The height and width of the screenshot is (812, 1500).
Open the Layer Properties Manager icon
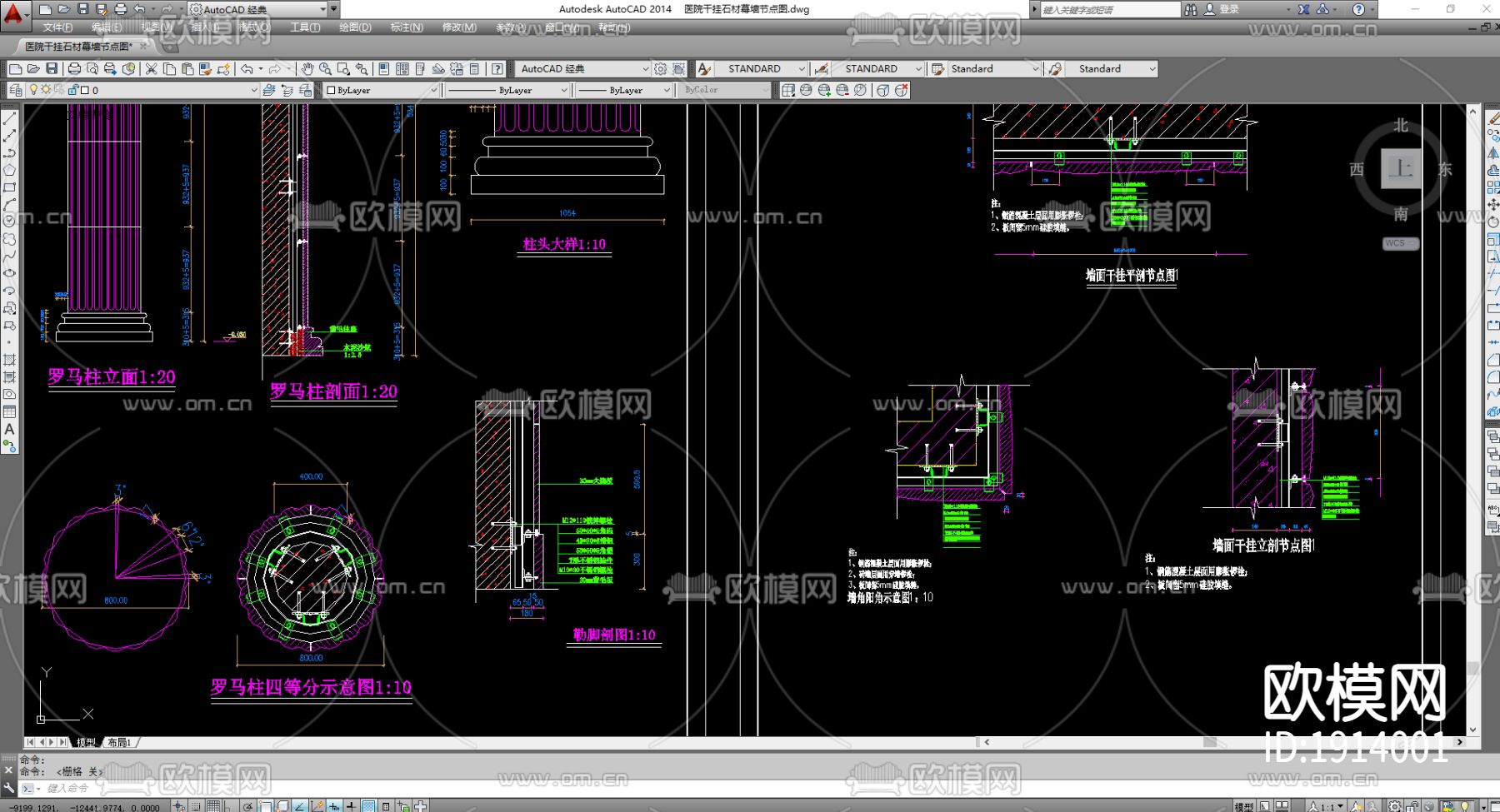point(15,90)
